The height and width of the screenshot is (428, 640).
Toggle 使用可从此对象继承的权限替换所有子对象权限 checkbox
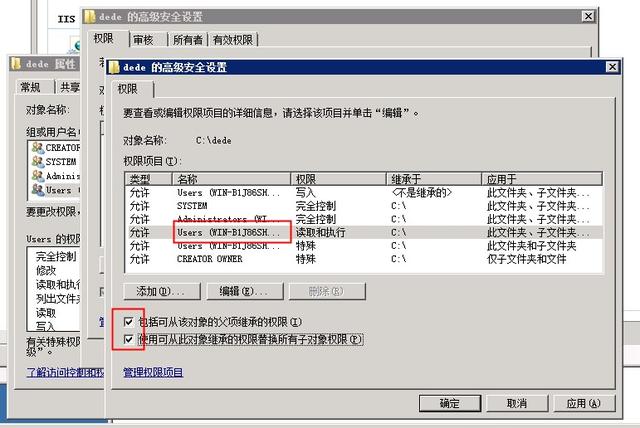tap(129, 339)
